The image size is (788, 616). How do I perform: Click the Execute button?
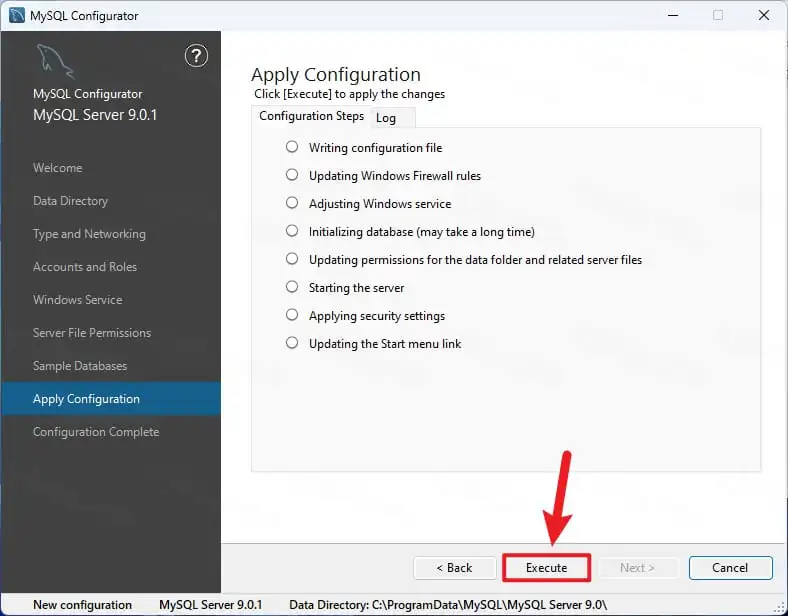[547, 568]
